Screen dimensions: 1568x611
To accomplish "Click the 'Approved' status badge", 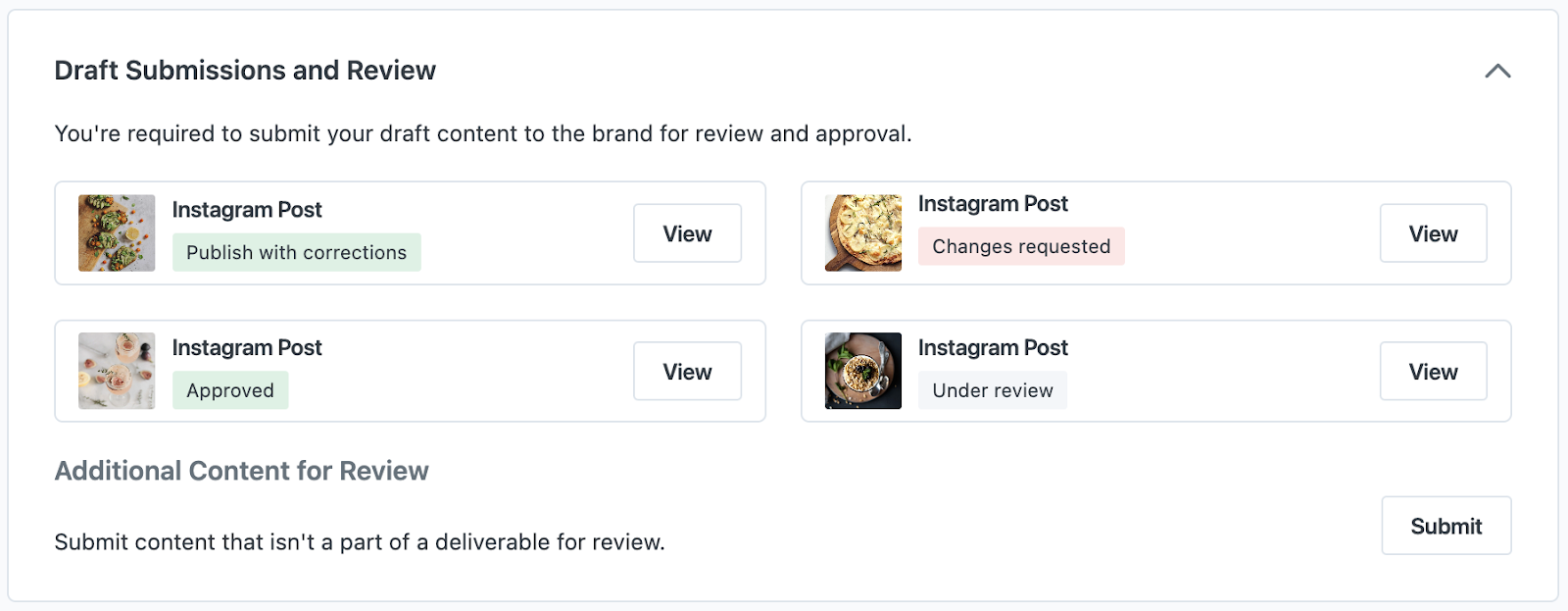I will pos(229,390).
